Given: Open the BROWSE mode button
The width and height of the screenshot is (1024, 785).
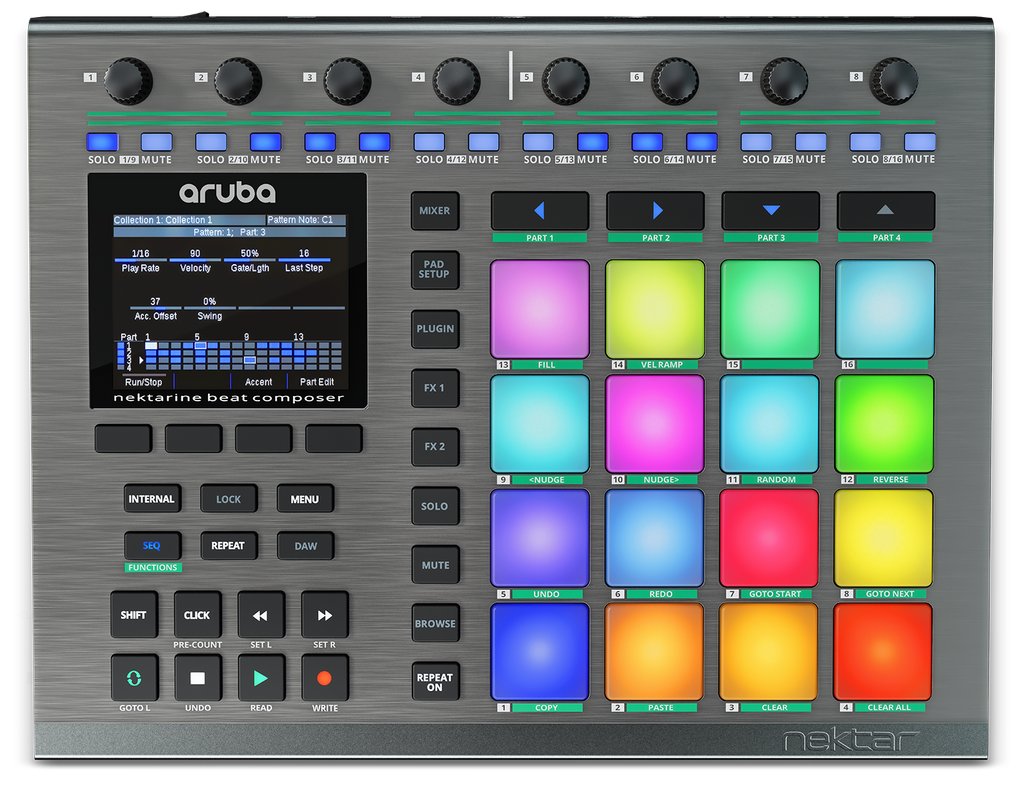Looking at the screenshot, I should tap(435, 624).
